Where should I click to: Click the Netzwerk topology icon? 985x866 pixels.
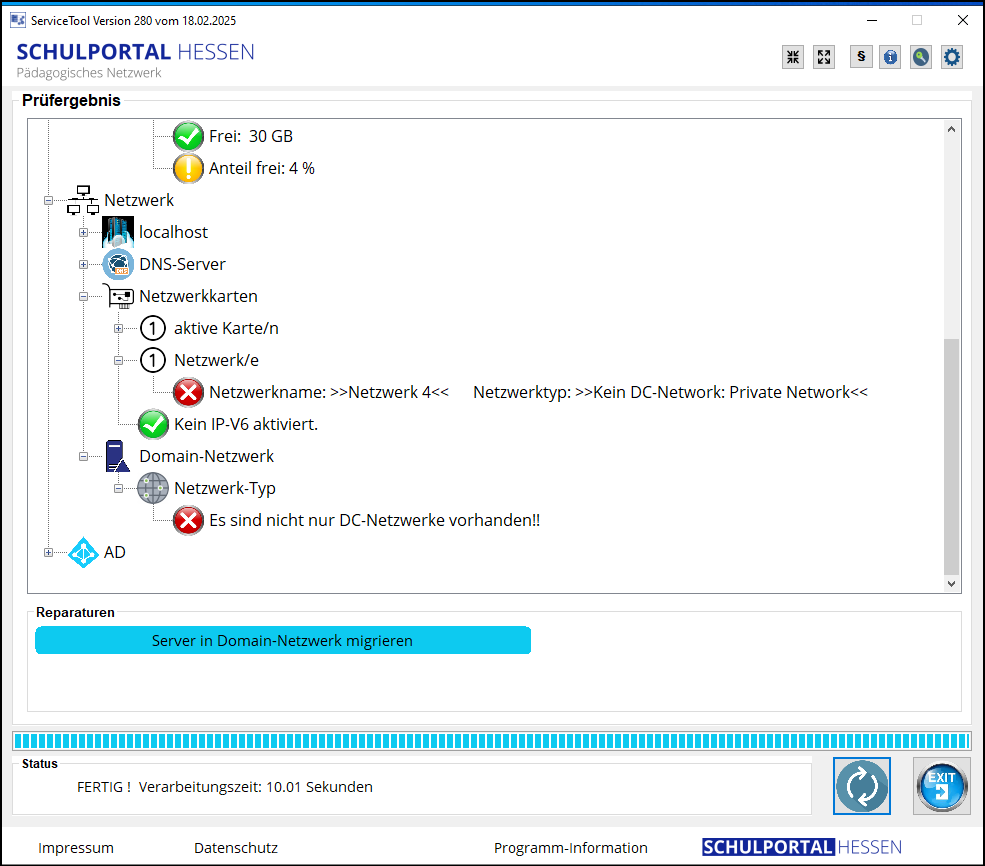click(x=83, y=200)
